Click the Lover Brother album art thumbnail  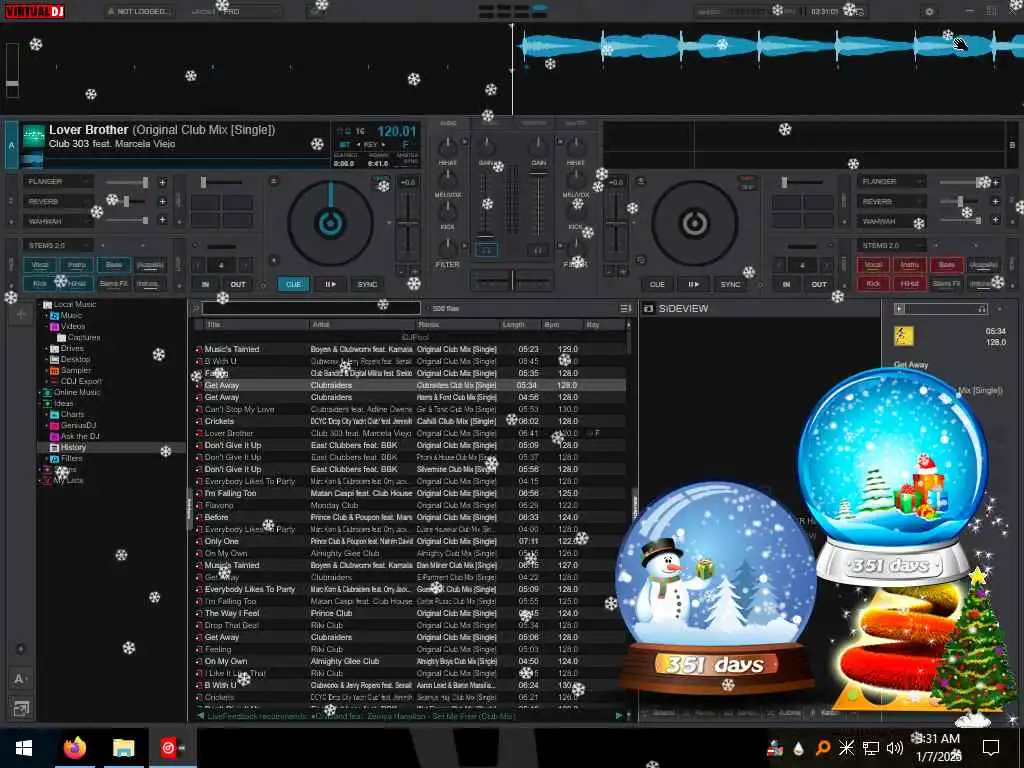click(33, 136)
